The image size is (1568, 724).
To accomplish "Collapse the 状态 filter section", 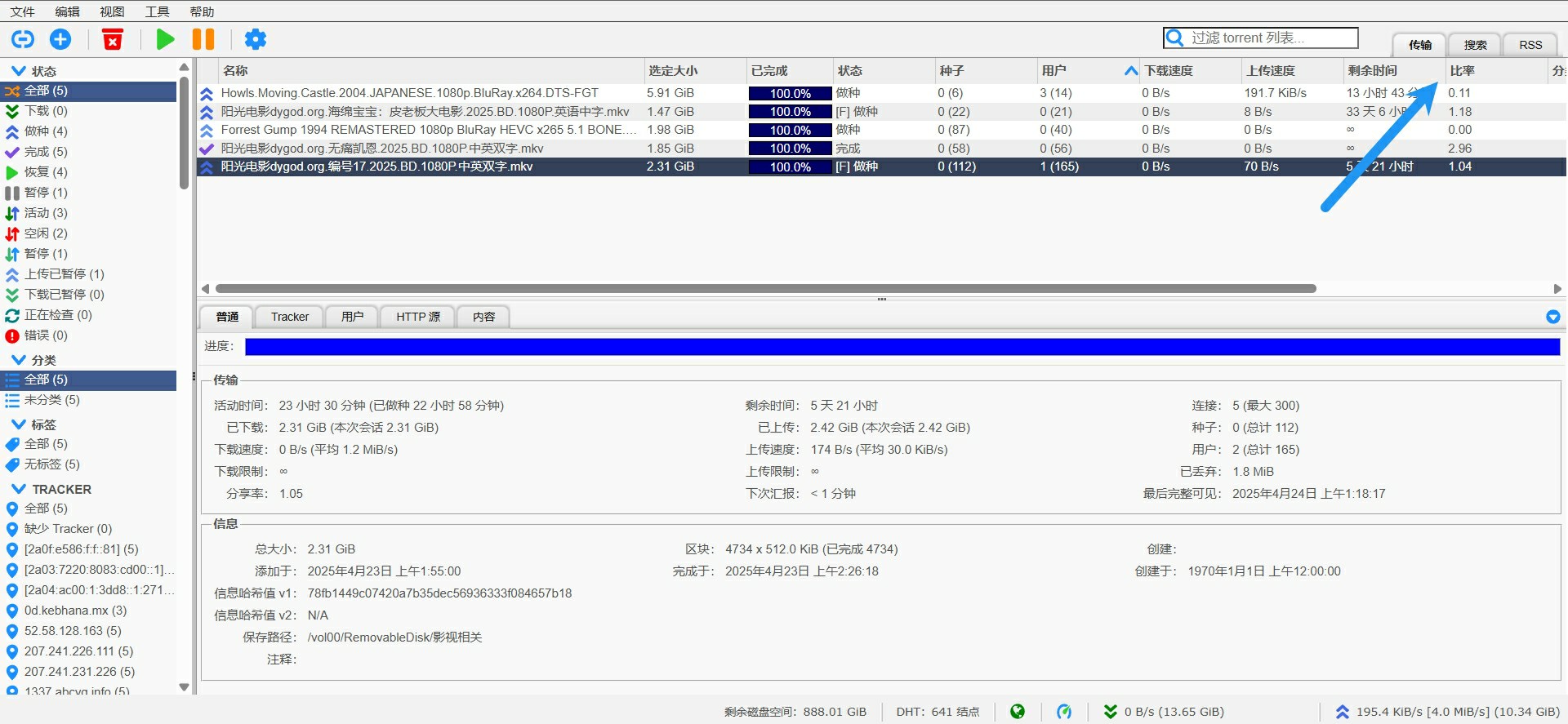I will tap(19, 71).
